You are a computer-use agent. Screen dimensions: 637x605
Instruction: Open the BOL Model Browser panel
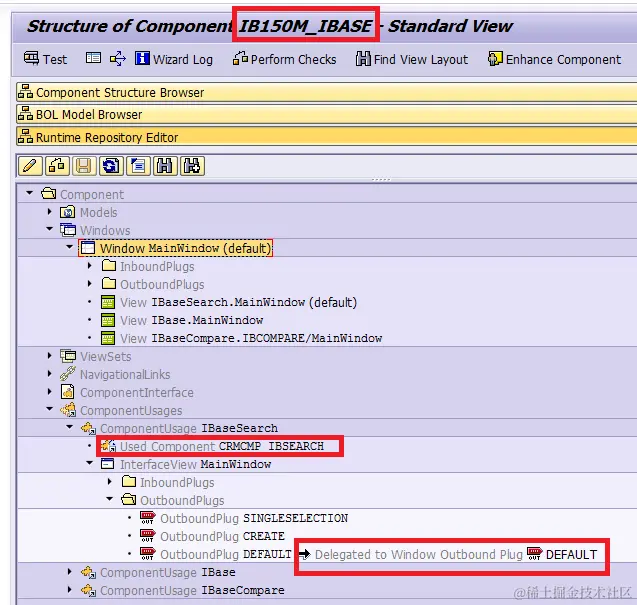[327, 115]
